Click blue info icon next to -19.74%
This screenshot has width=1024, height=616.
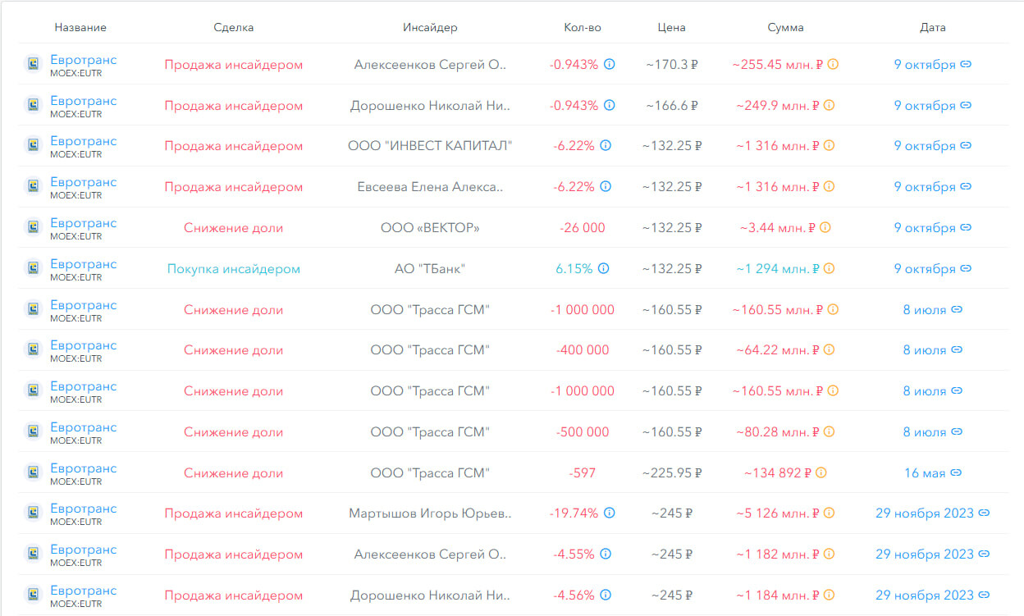(609, 513)
